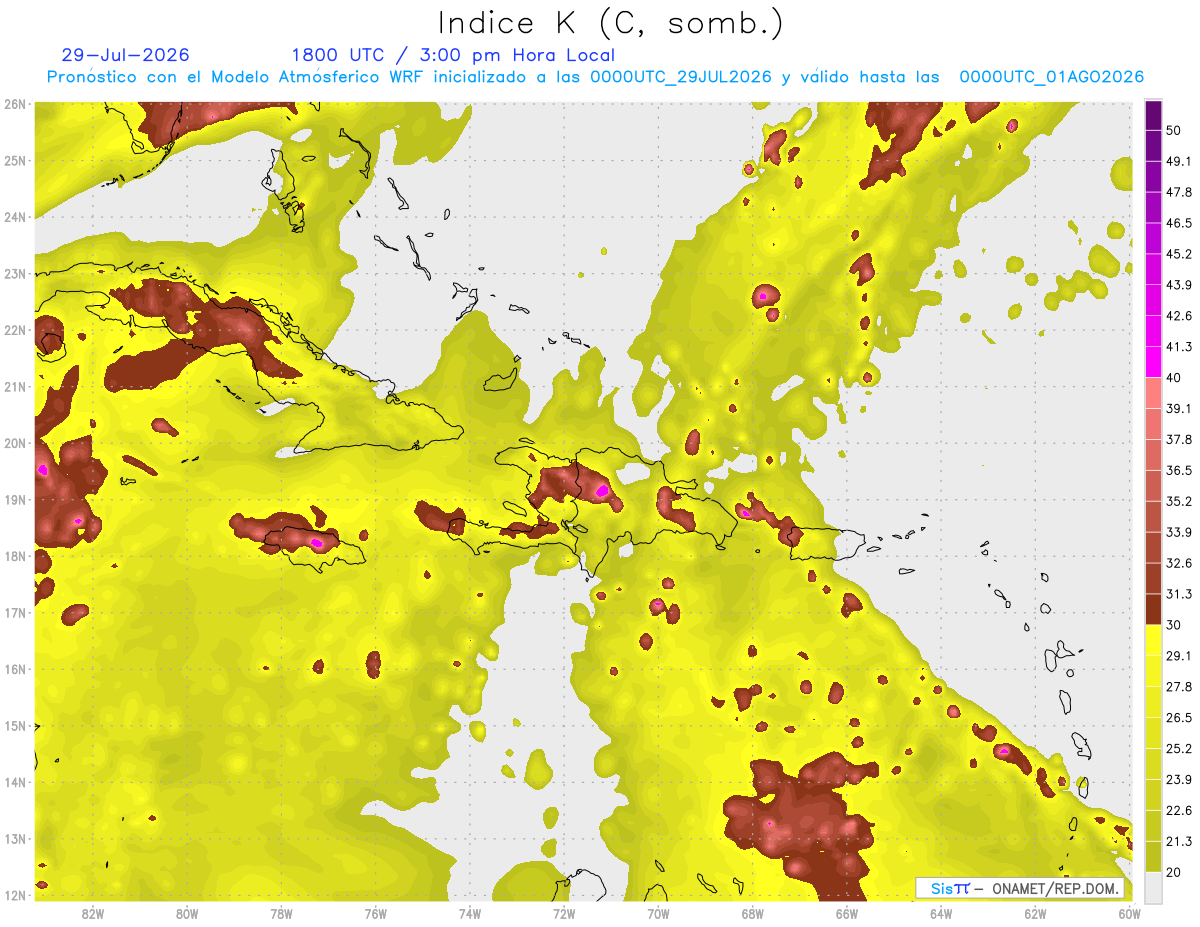This screenshot has height=927, width=1200.
Task: Select the latitude label "25N"
Action: [x=14, y=160]
